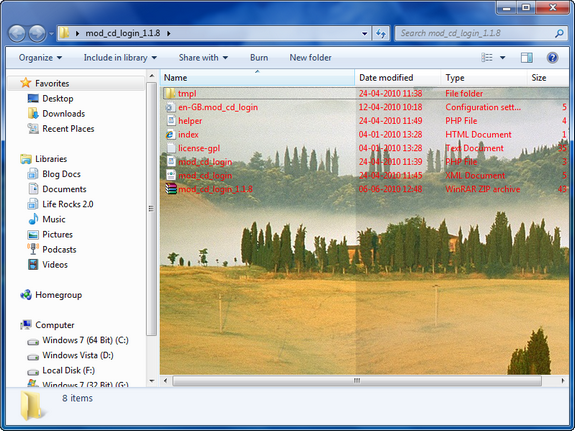Sort by Date modified column header
The image size is (575, 431).
point(398,78)
